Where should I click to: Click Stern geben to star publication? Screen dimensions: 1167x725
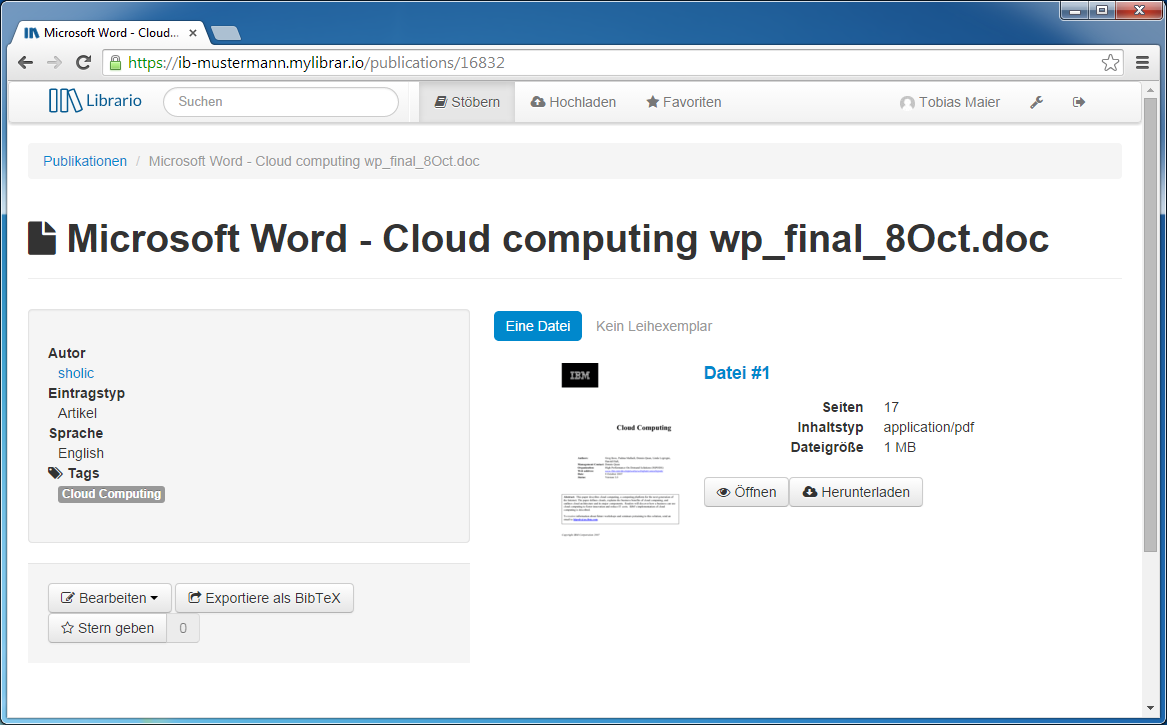point(108,627)
